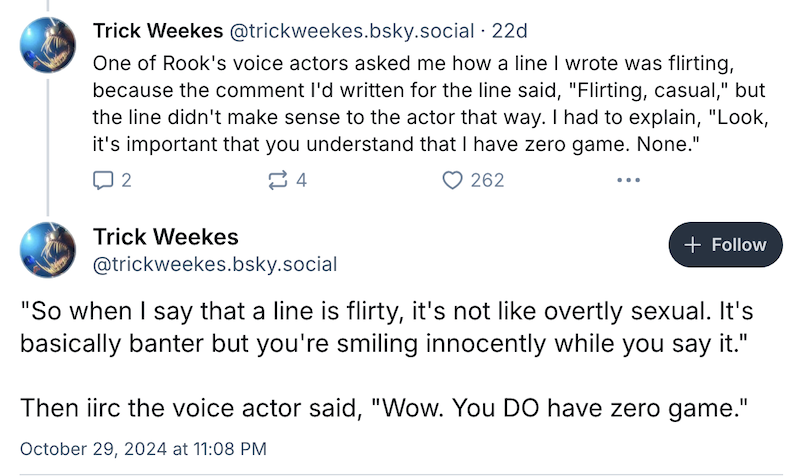This screenshot has width=800, height=476.
Task: Click the handle under the lower display name
Action: [x=215, y=264]
